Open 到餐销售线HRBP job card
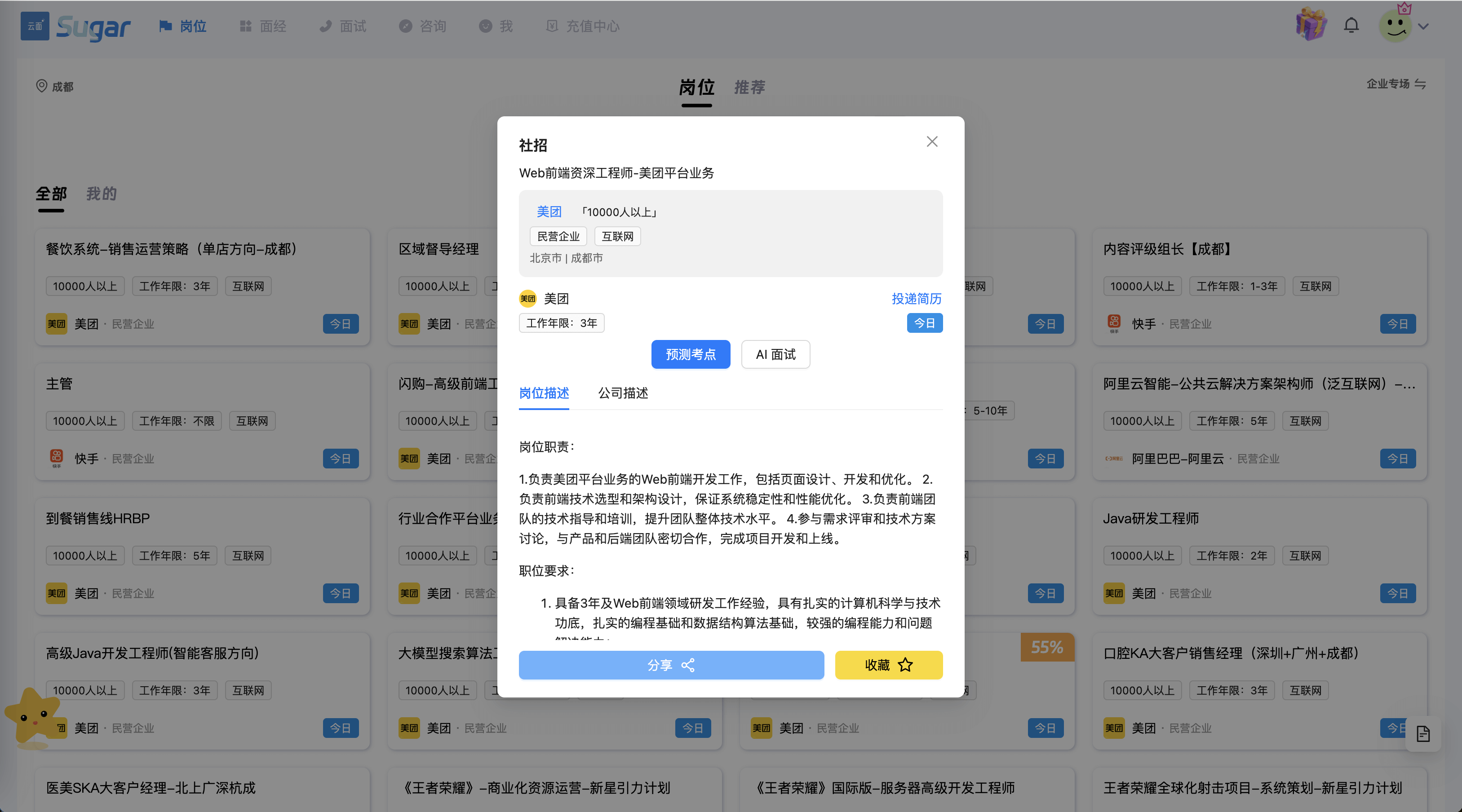 (x=202, y=556)
